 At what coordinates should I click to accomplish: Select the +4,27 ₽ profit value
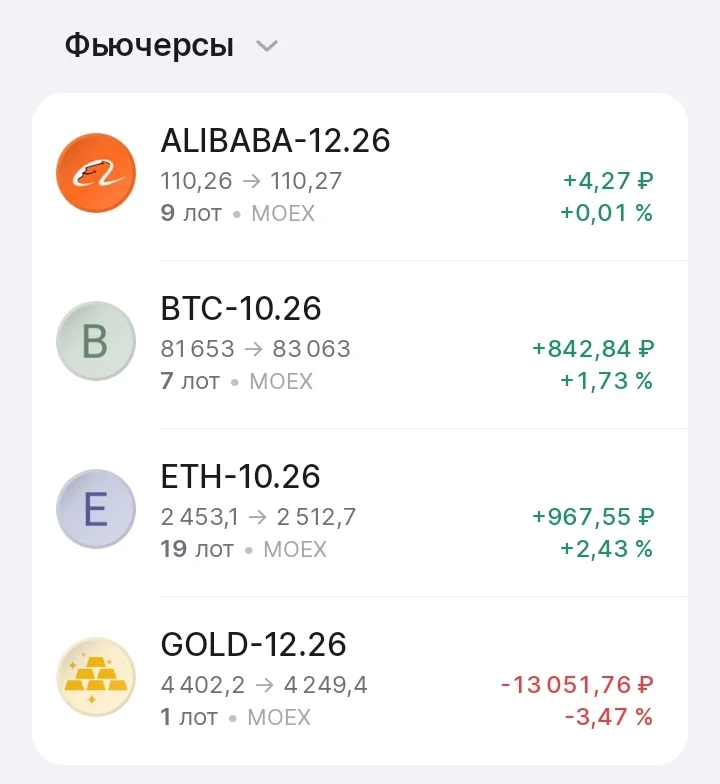[x=608, y=180]
